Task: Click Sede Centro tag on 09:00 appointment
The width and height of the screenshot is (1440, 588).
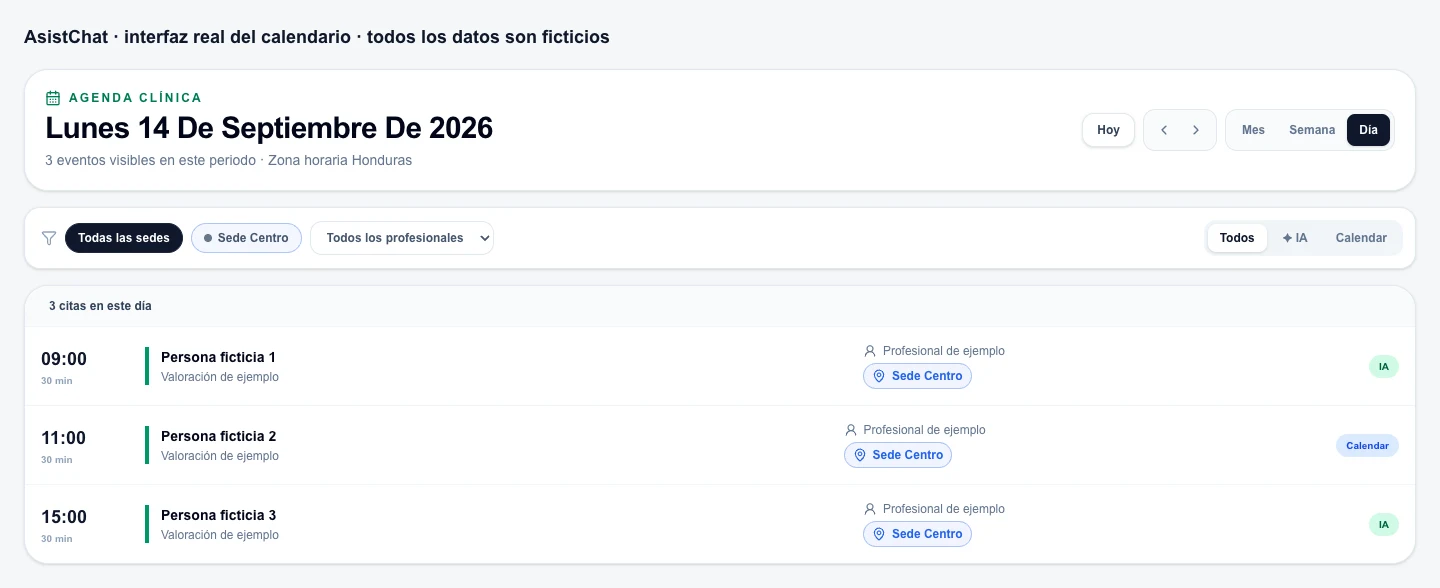Action: pos(917,376)
